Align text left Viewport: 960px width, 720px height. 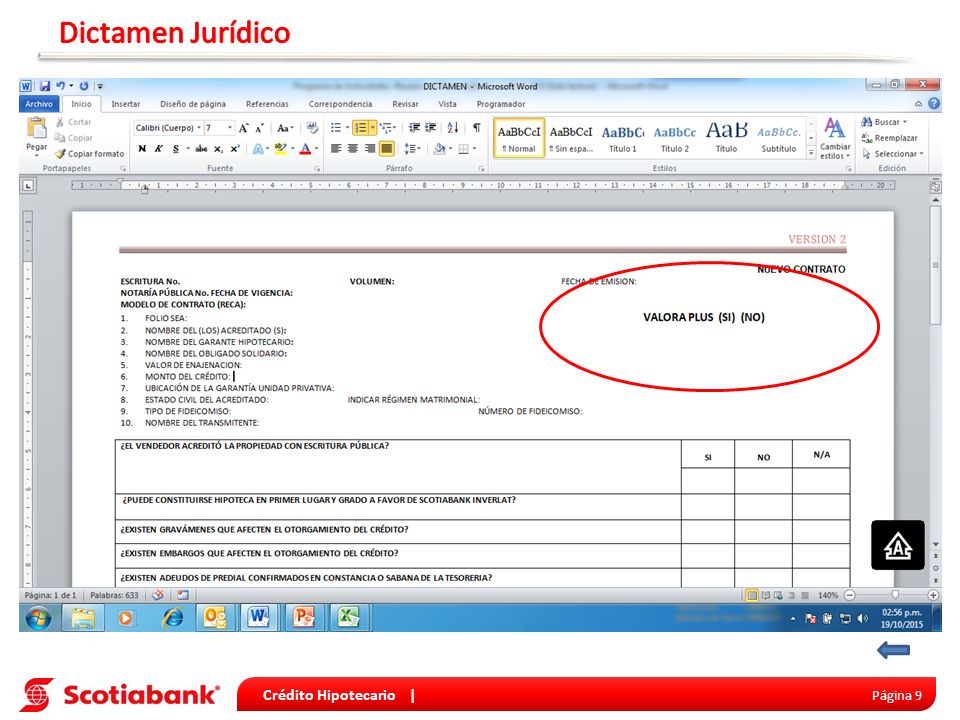click(336, 148)
